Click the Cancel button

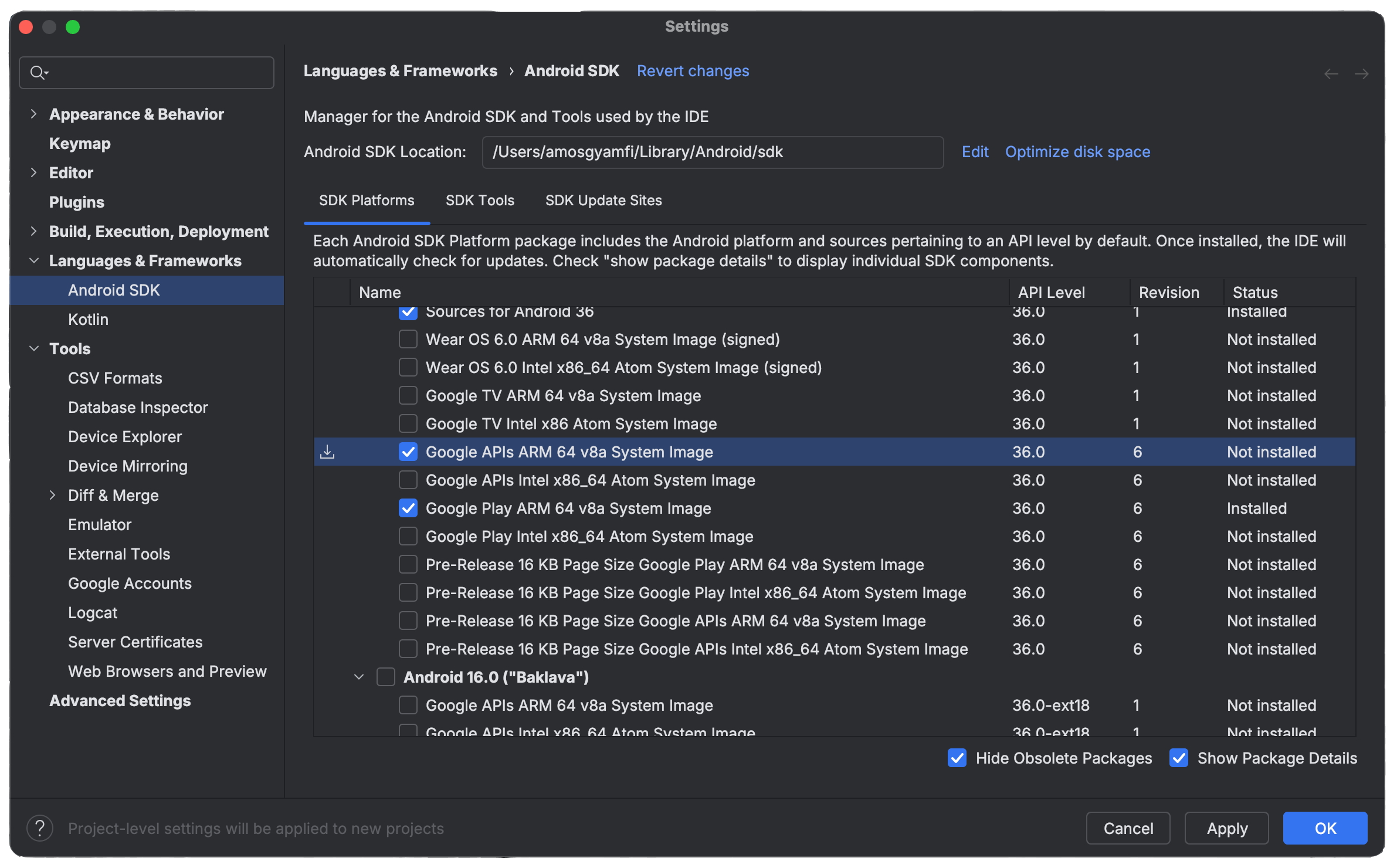[x=1128, y=828]
